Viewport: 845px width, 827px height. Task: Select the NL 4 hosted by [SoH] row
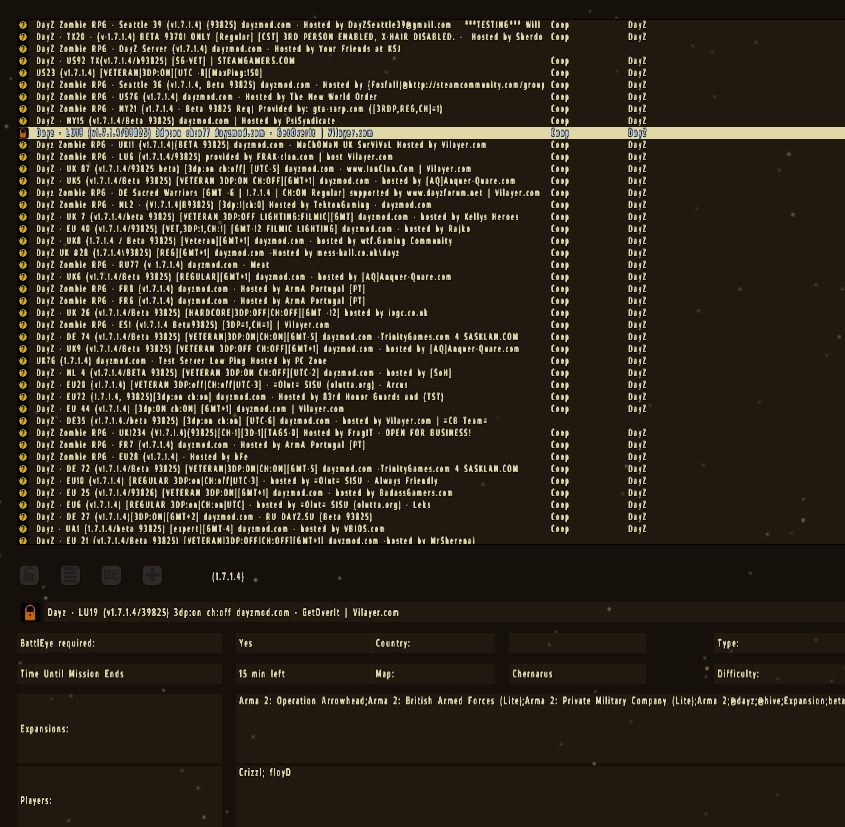[x=431, y=373]
